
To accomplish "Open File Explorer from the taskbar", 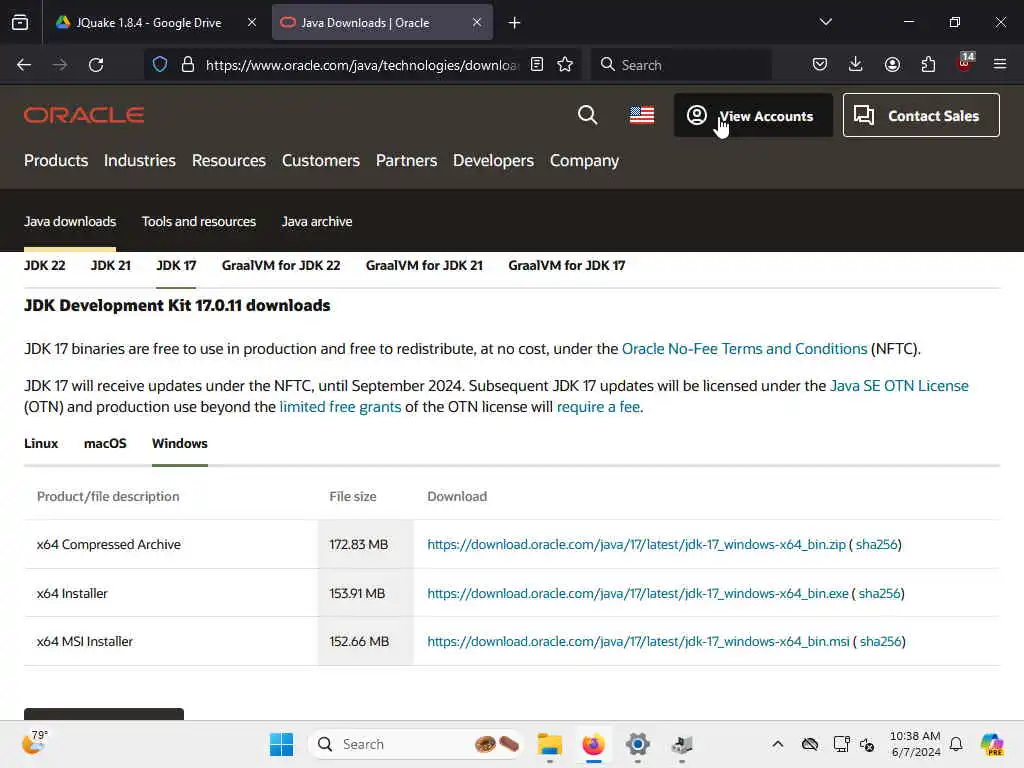I will click(x=550, y=744).
